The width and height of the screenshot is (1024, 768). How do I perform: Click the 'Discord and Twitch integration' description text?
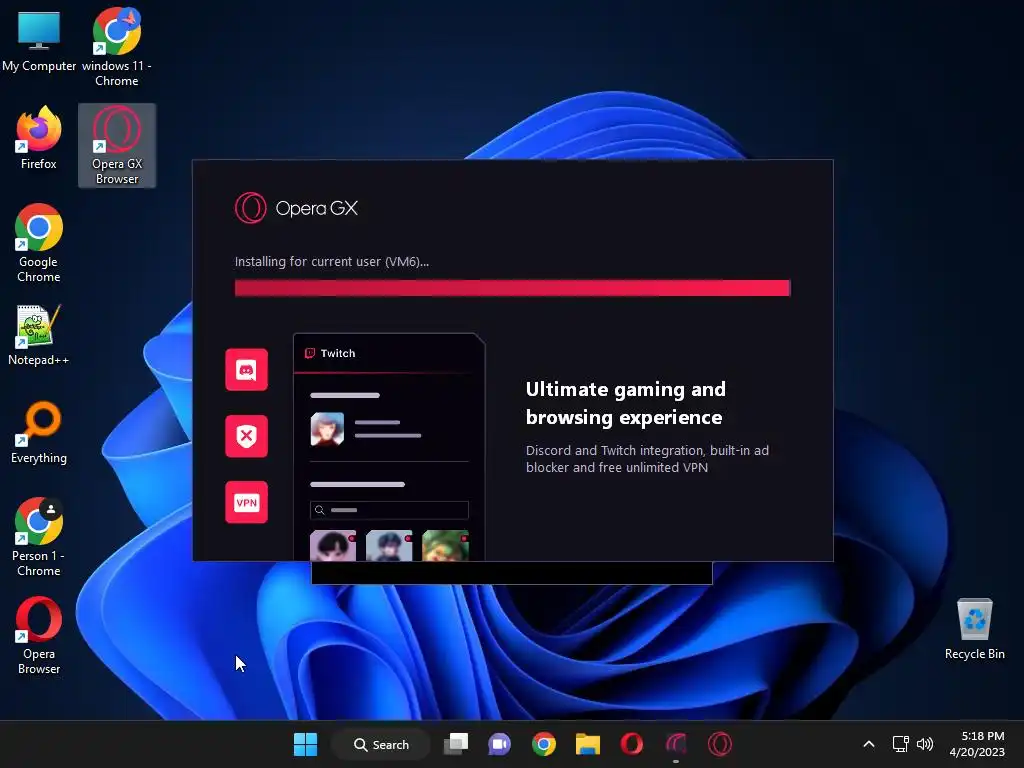tap(647, 458)
